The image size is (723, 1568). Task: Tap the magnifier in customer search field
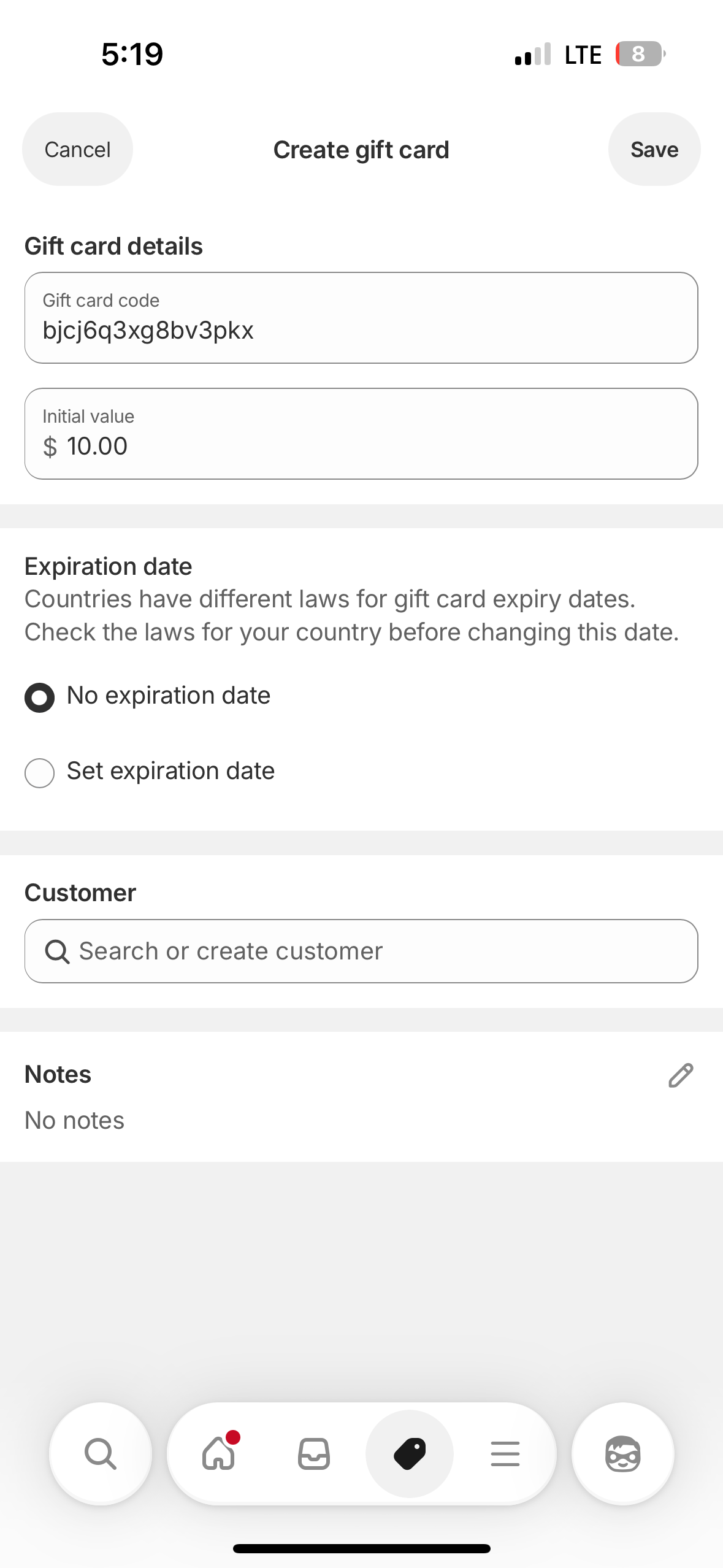57,951
